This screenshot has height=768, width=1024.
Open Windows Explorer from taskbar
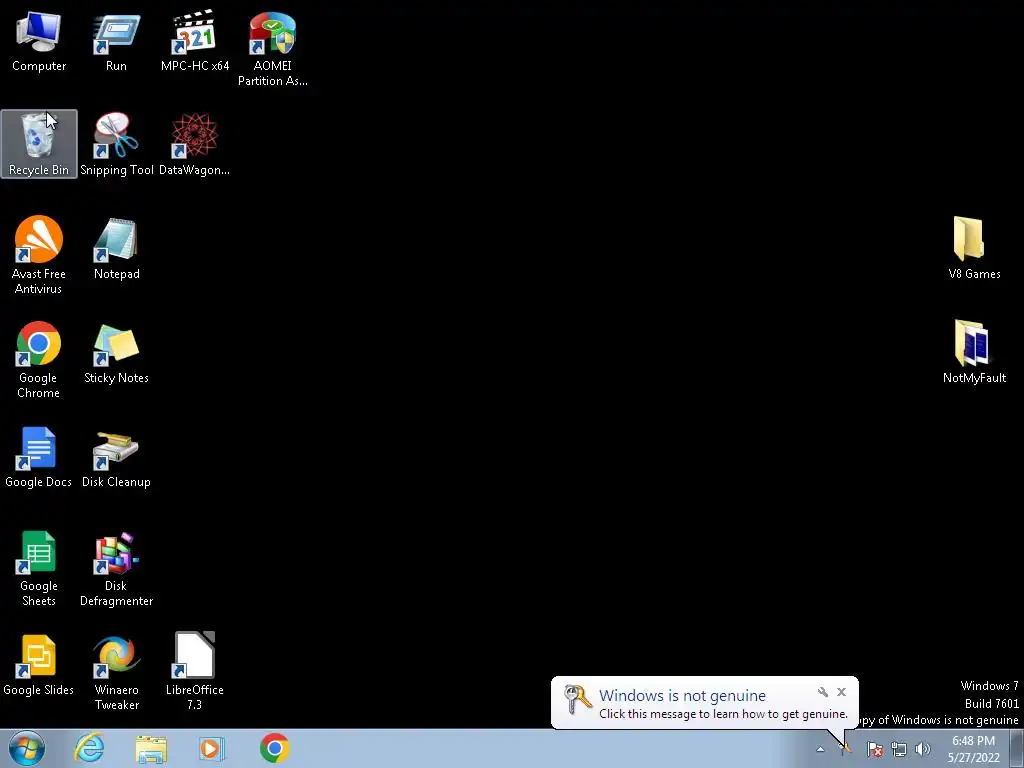(151, 748)
